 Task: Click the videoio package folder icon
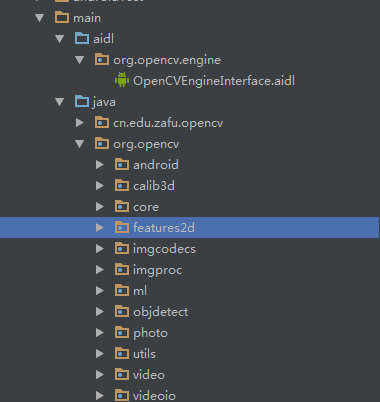122,395
